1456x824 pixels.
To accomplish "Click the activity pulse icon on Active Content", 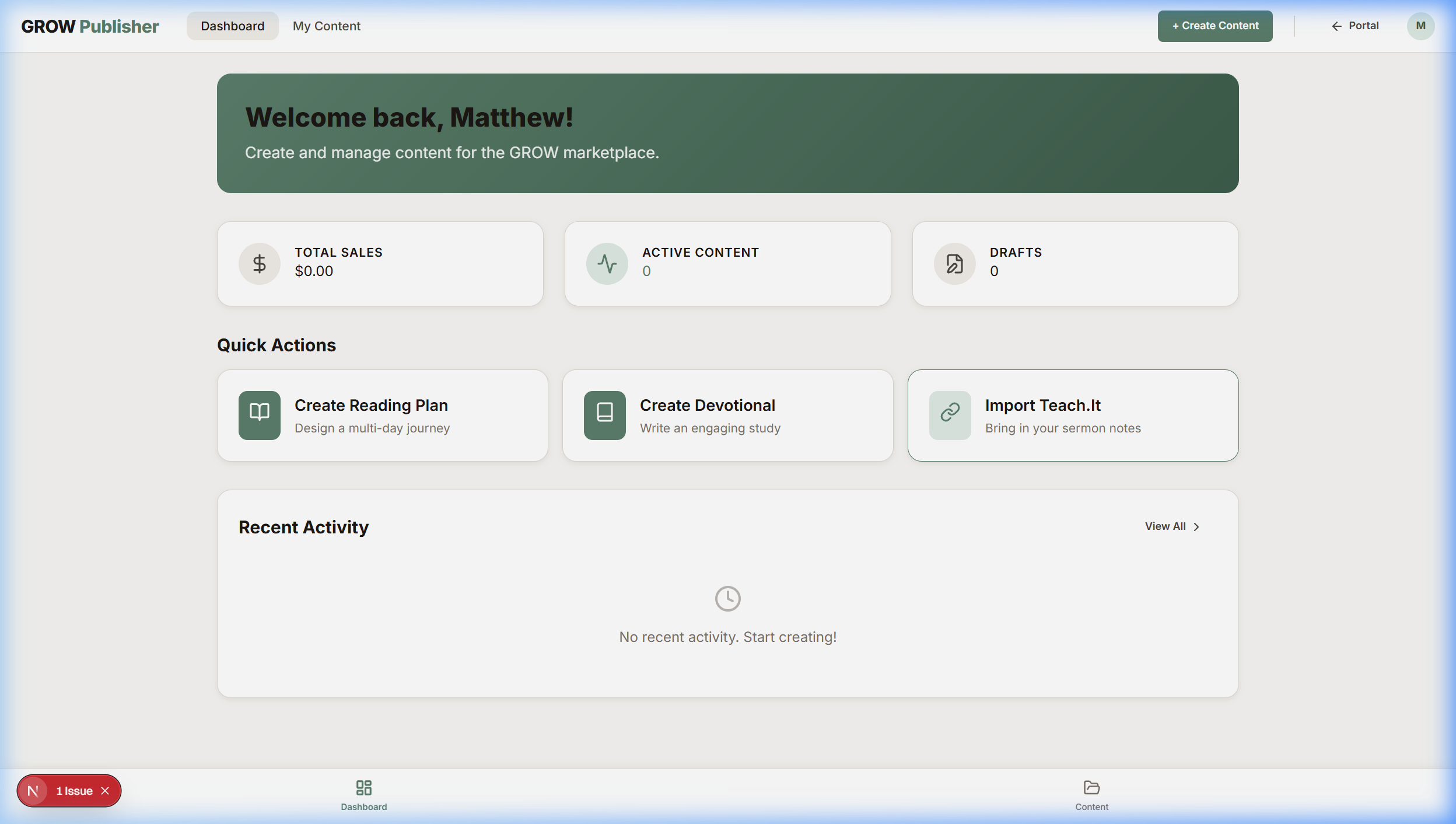I will [607, 263].
